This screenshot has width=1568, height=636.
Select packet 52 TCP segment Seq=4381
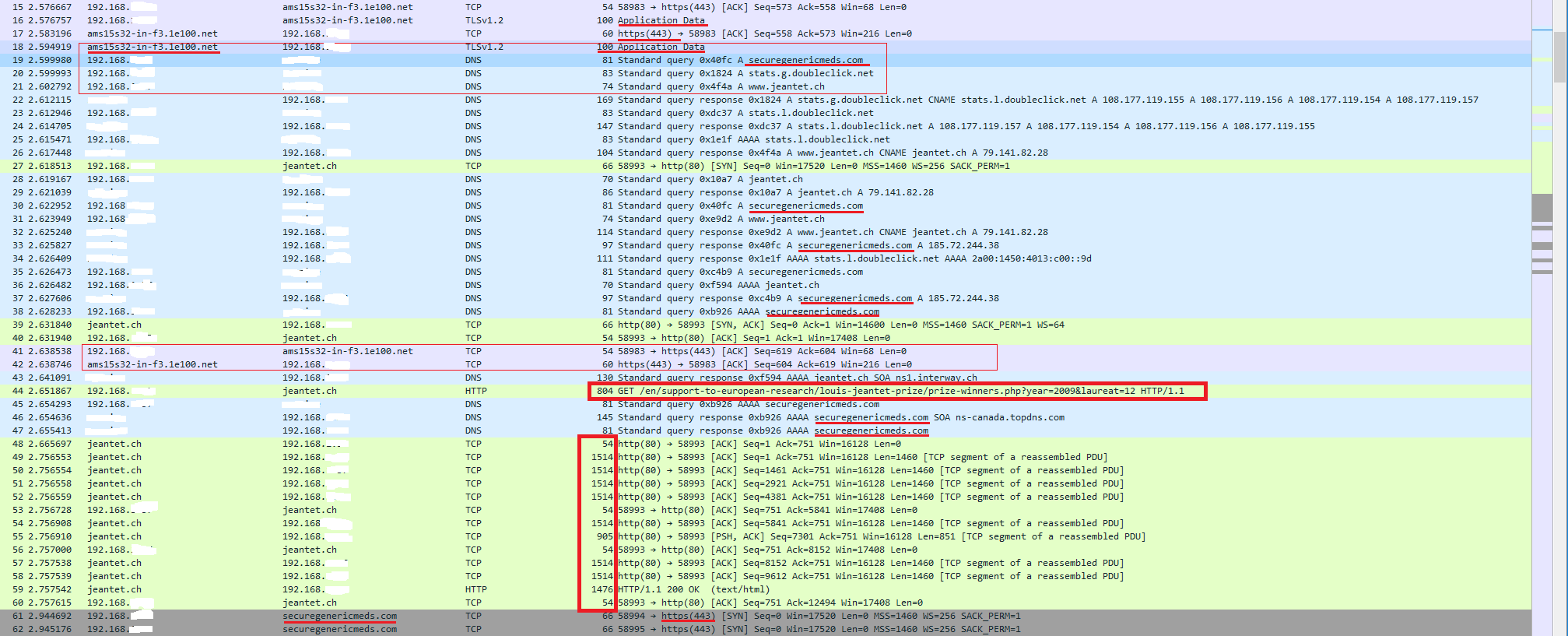766,497
